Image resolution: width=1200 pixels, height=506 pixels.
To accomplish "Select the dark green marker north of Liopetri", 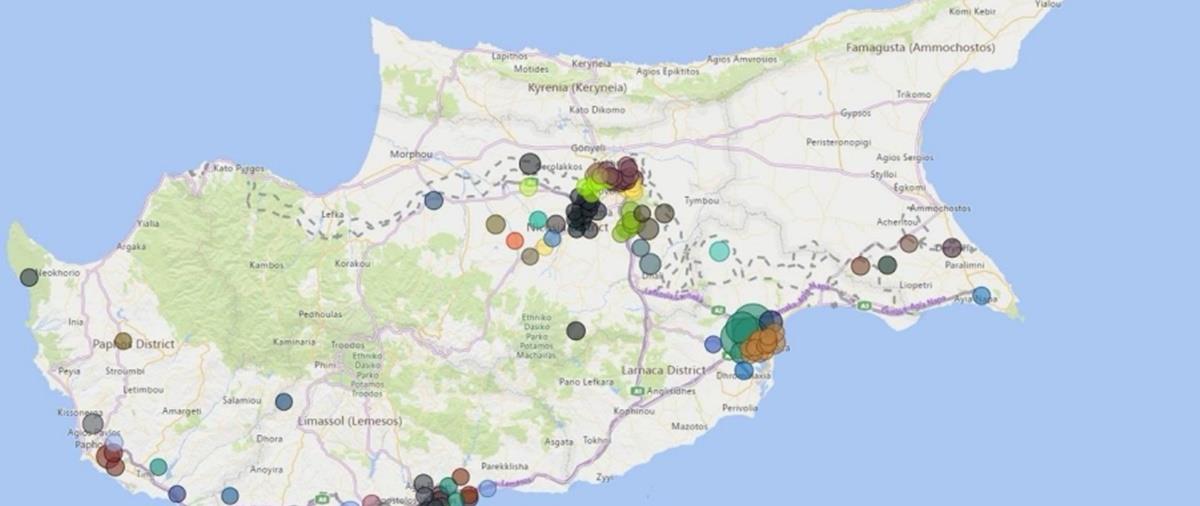I will click(887, 264).
